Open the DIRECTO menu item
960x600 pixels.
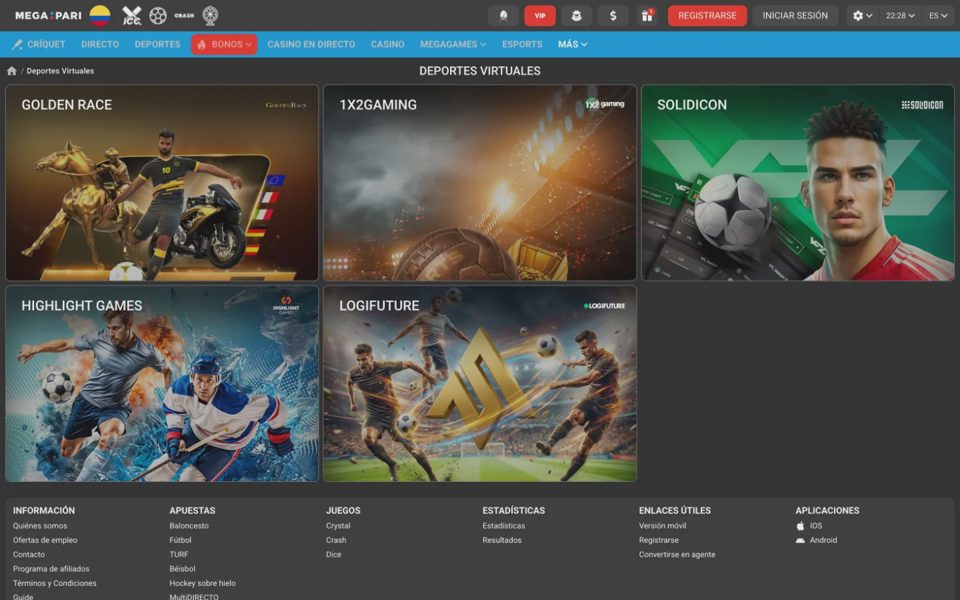[x=100, y=44]
